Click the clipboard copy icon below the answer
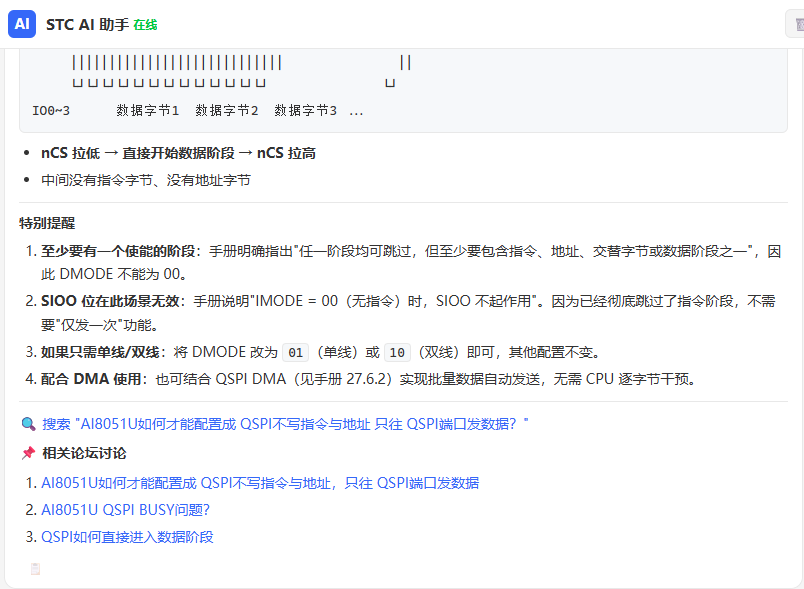This screenshot has width=804, height=589. click(x=35, y=568)
